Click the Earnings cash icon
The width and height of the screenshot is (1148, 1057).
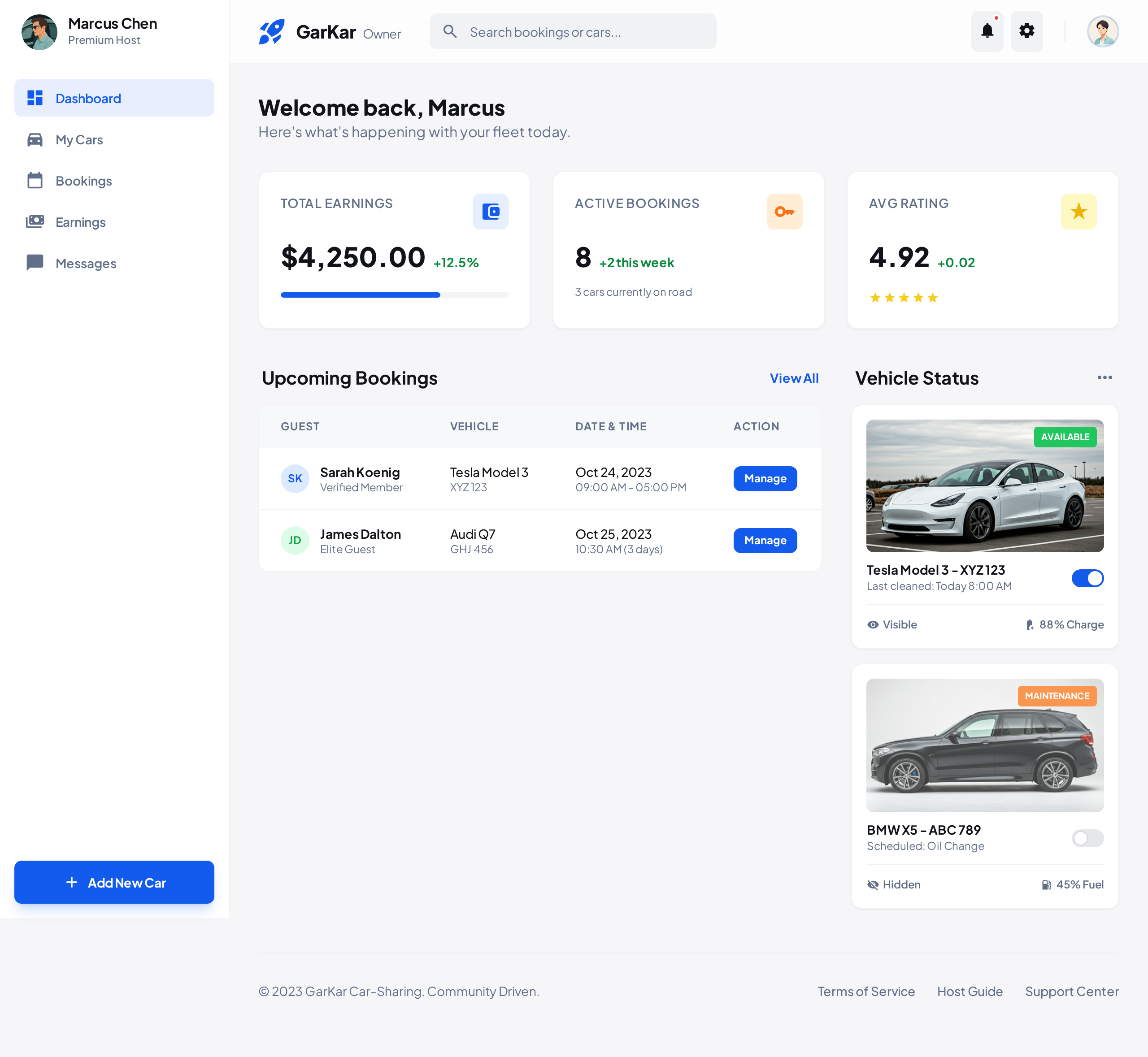(35, 221)
